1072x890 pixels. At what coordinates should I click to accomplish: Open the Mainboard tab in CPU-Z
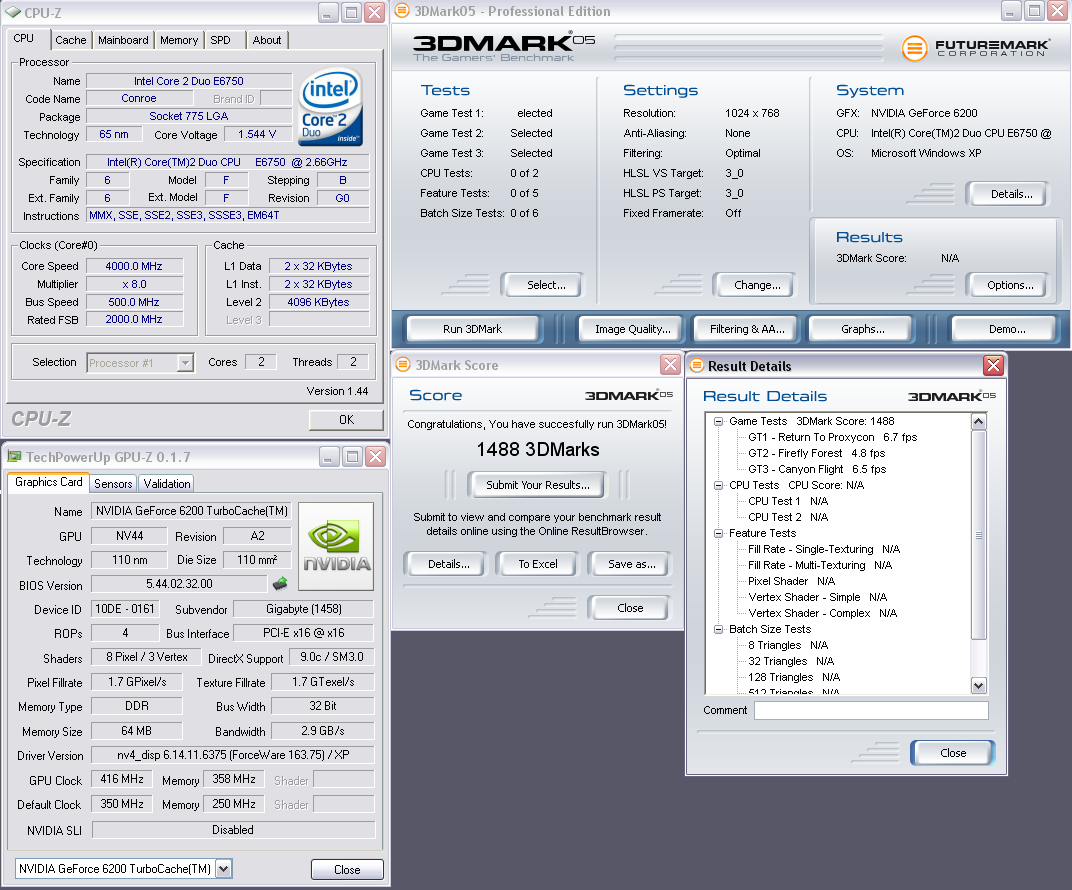pos(123,40)
